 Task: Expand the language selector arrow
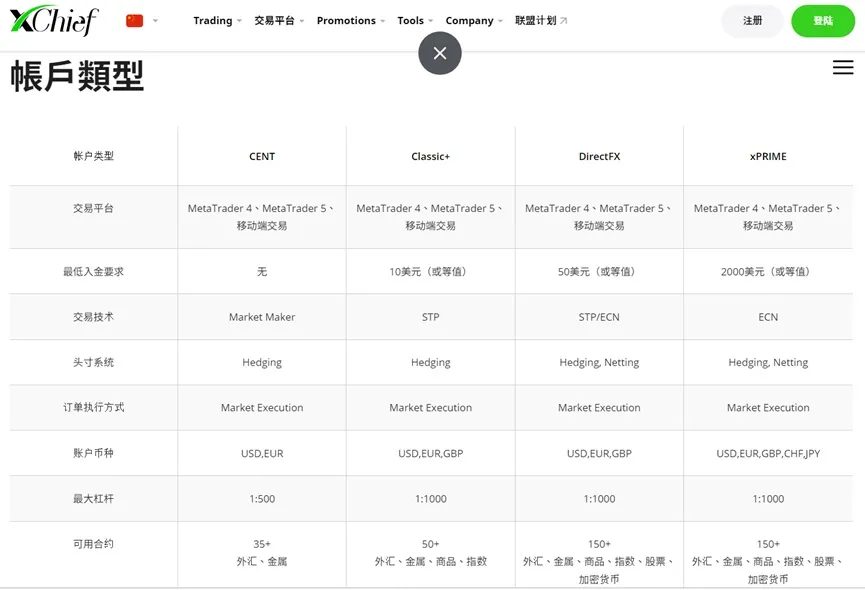pos(156,21)
